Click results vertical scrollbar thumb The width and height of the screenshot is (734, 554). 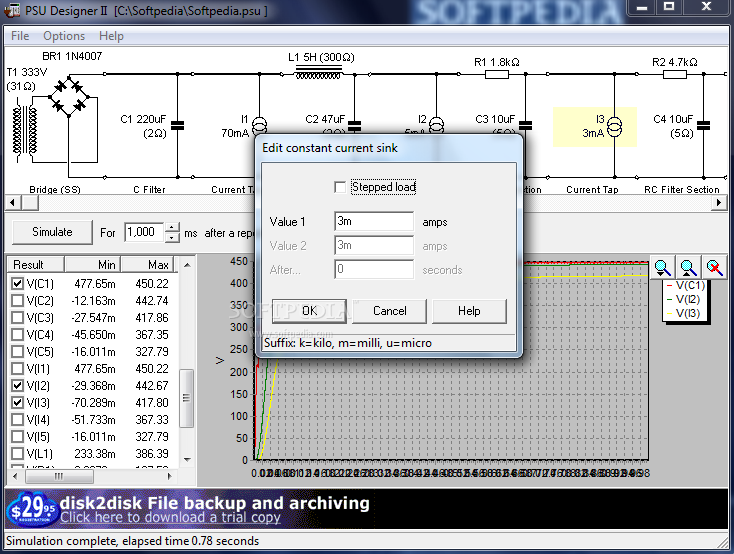pos(187,398)
